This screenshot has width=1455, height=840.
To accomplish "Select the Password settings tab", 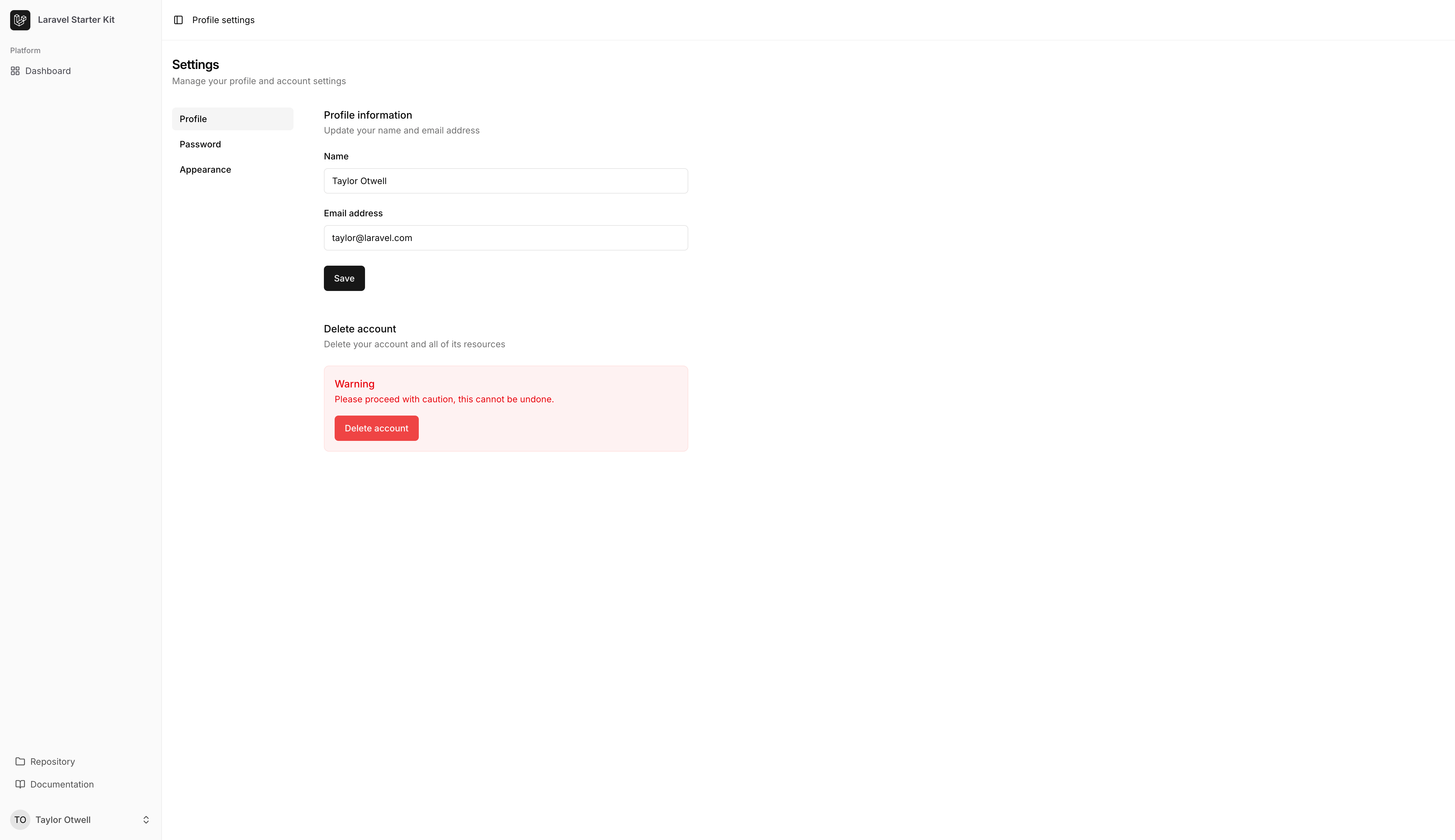I will (x=200, y=144).
